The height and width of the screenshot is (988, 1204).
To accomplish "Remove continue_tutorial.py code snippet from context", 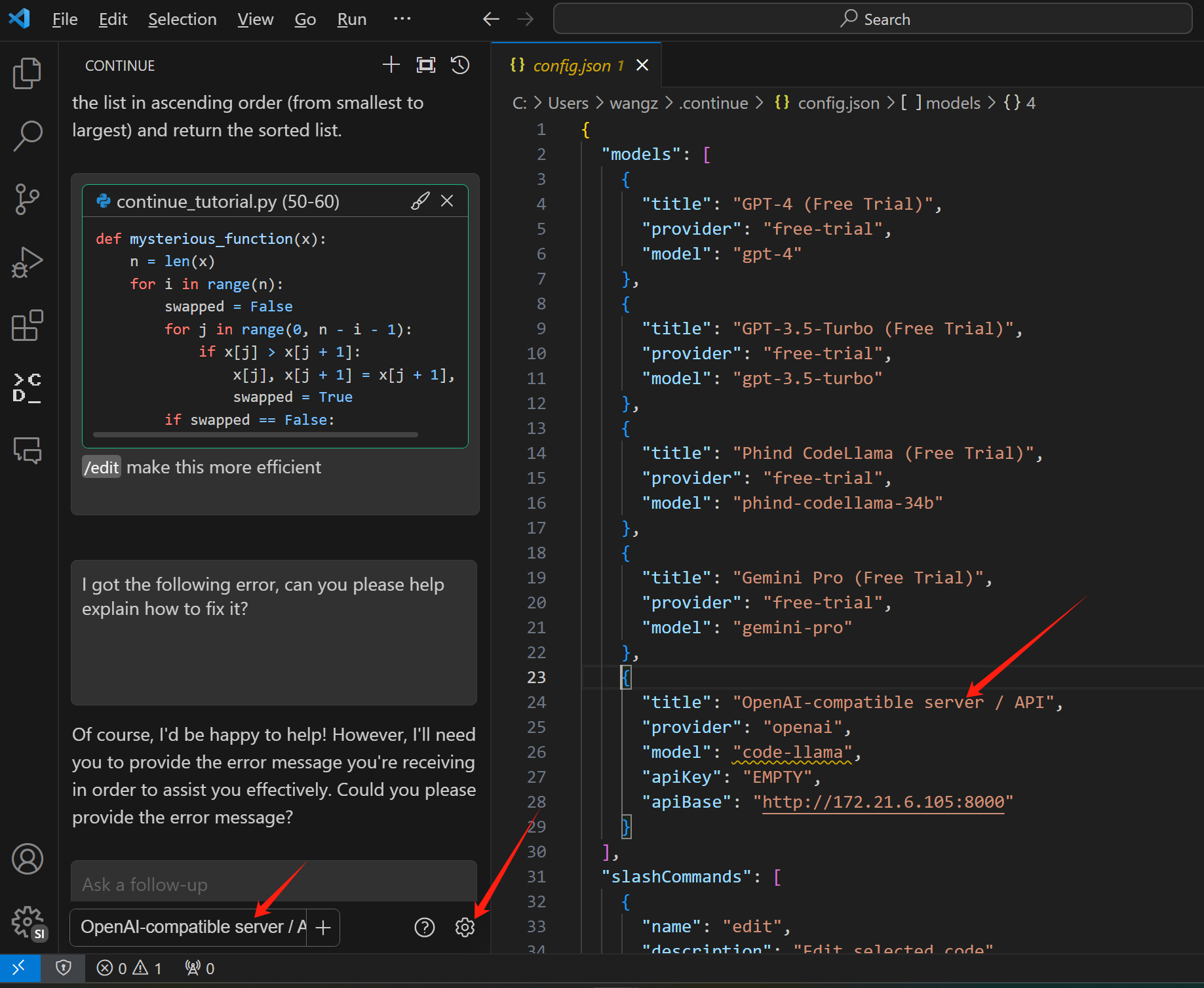I will (447, 201).
